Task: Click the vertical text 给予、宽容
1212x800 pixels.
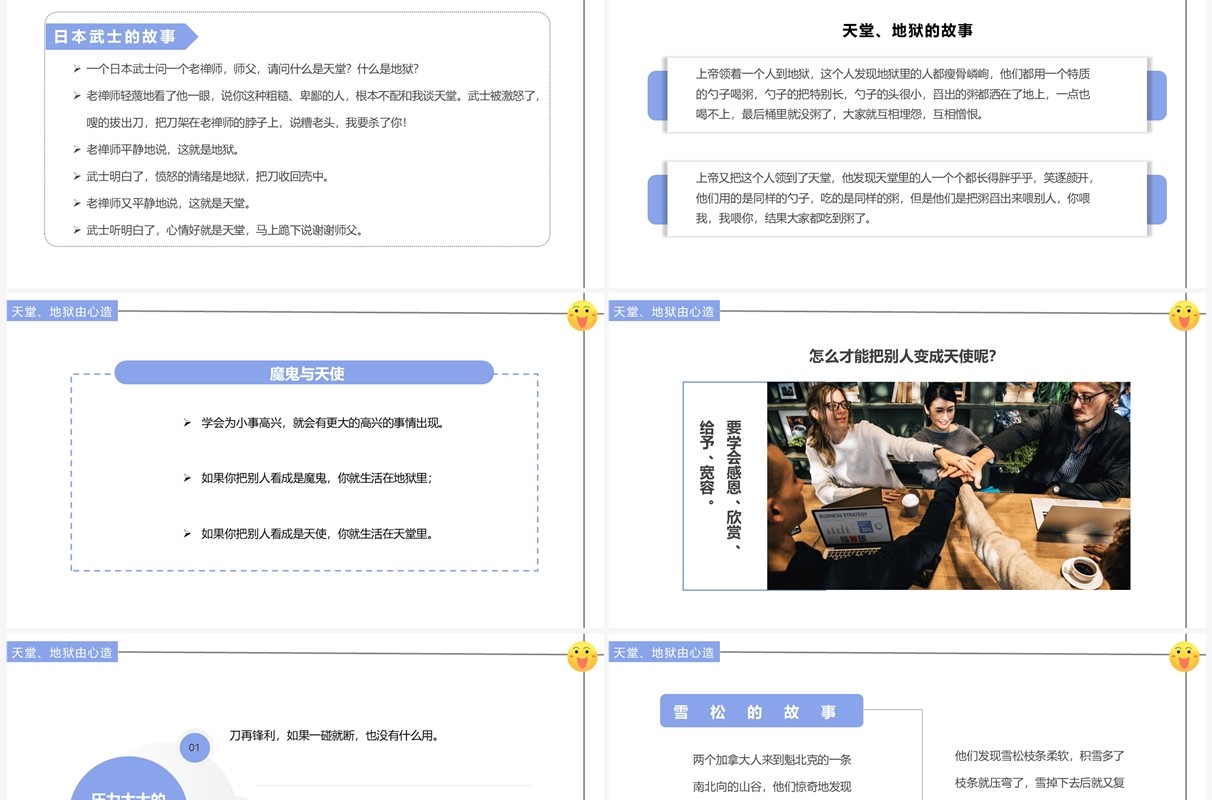Action: [708, 462]
